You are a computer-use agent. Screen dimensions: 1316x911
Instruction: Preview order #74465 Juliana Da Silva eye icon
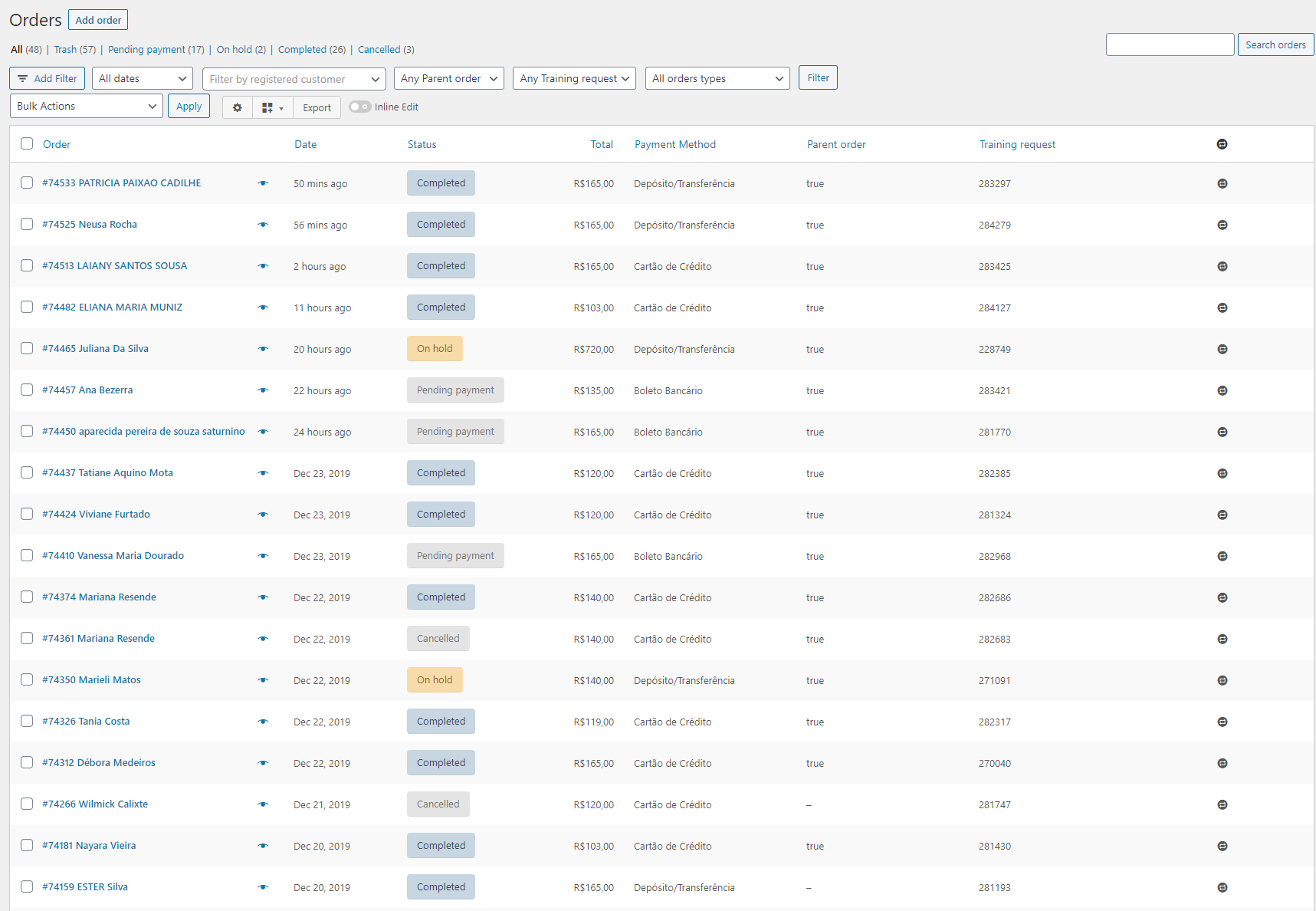coord(263,349)
